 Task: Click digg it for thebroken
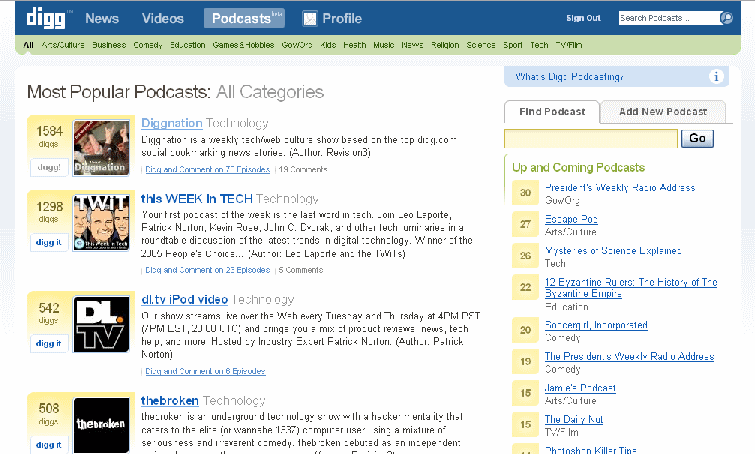pos(49,444)
